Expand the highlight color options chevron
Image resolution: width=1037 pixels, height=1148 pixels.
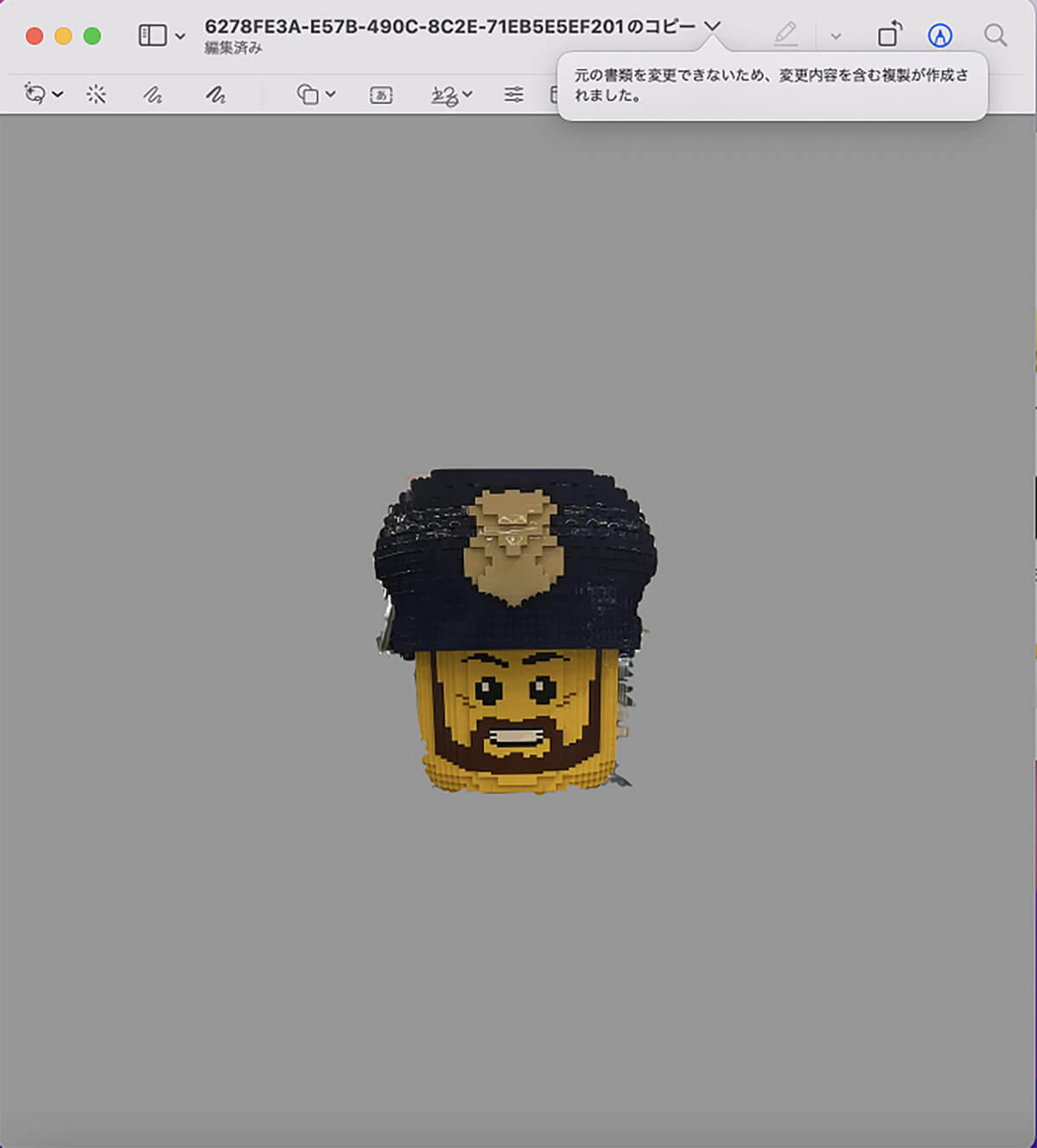pyautogui.click(x=836, y=36)
